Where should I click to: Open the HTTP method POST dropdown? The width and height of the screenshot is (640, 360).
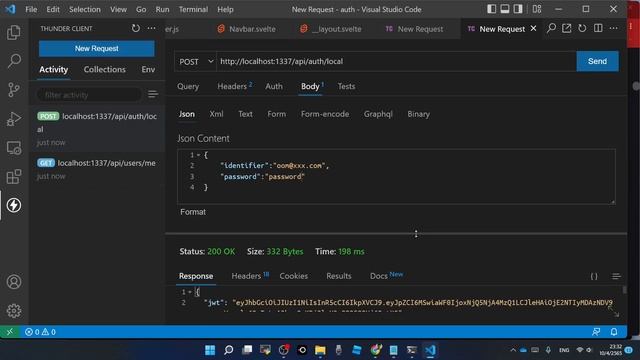click(x=196, y=62)
